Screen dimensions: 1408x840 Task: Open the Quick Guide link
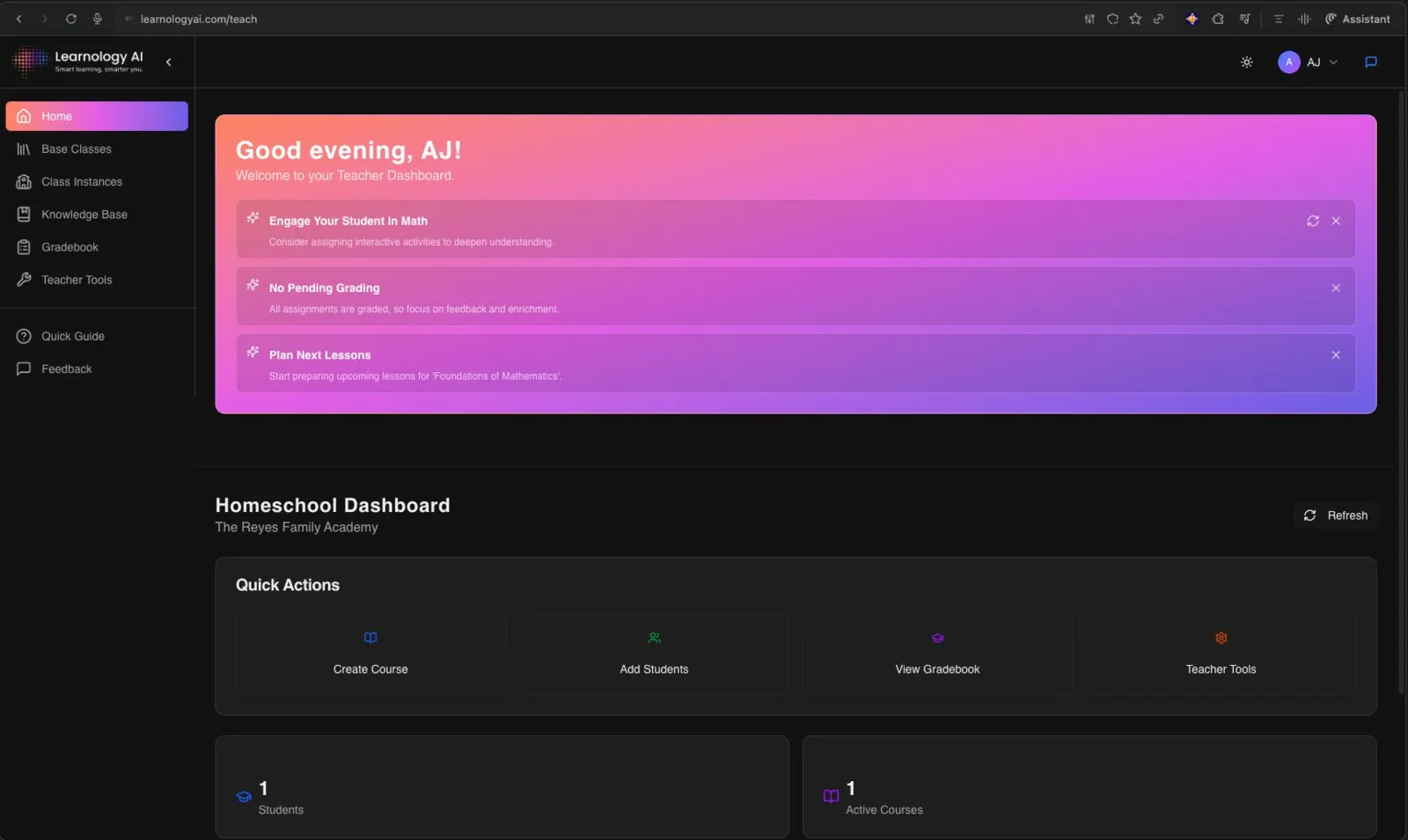(x=97, y=336)
